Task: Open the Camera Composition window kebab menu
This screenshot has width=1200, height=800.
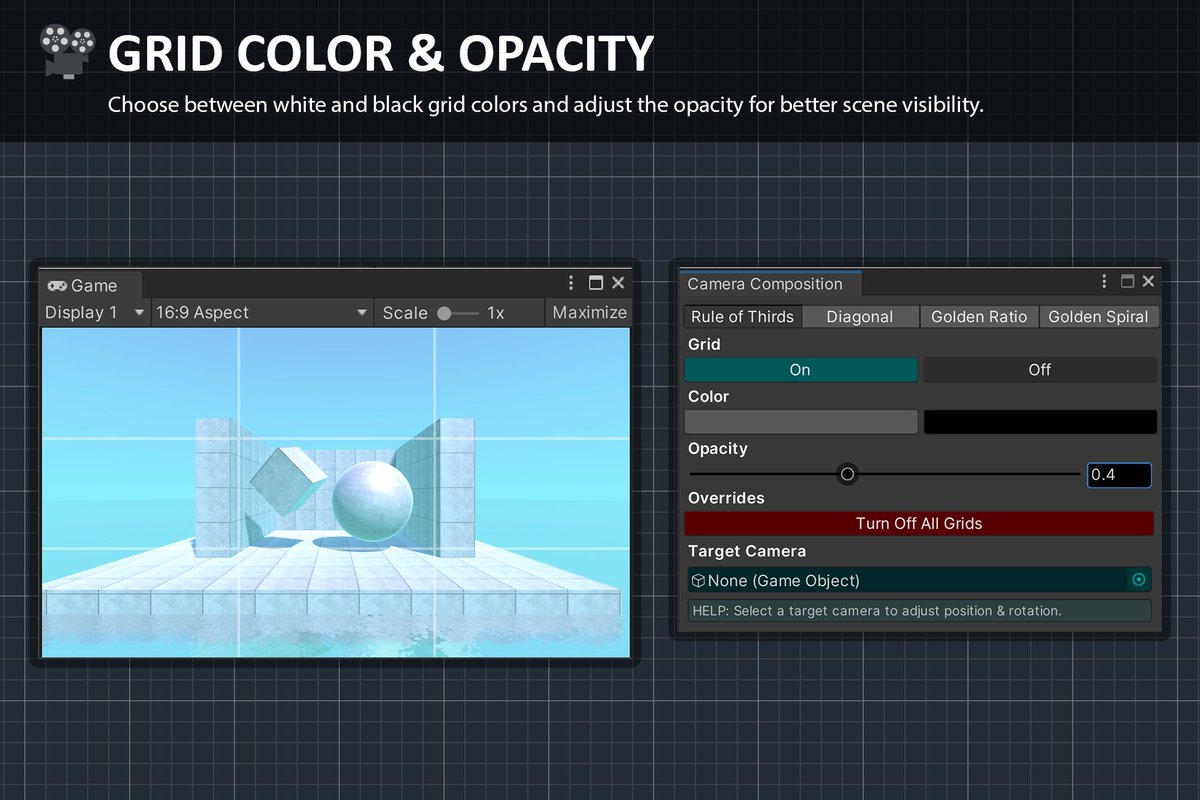Action: 1104,282
